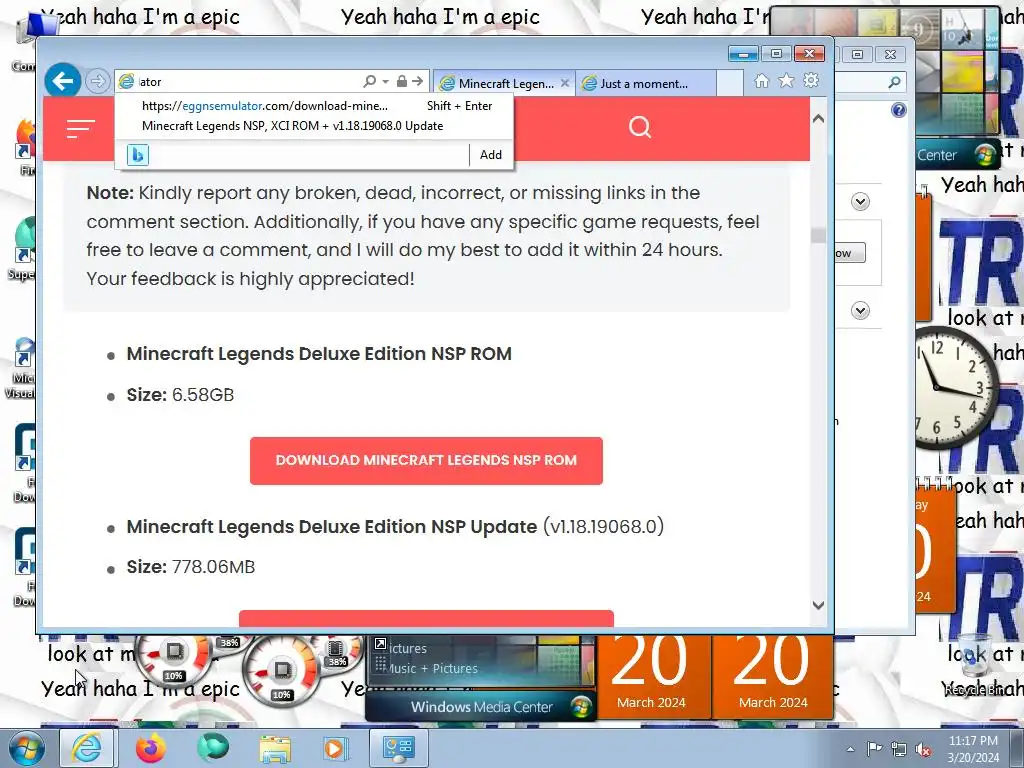
Task: Click the left 20 March 2024 calendar gadget
Action: pyautogui.click(x=653, y=677)
